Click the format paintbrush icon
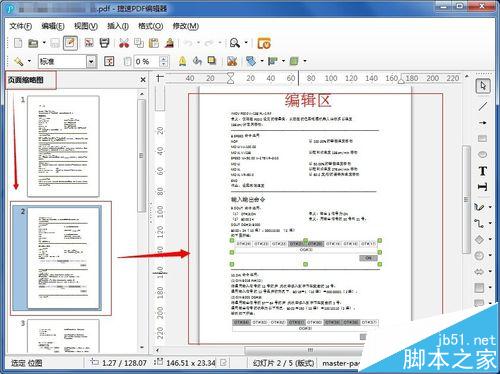The height and width of the screenshot is (374, 500). 169,43
